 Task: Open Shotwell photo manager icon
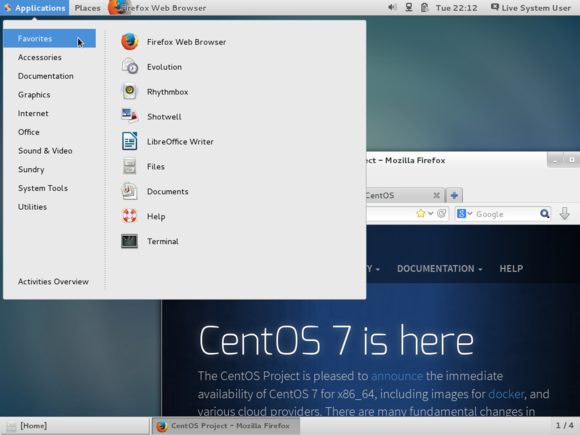tap(129, 116)
